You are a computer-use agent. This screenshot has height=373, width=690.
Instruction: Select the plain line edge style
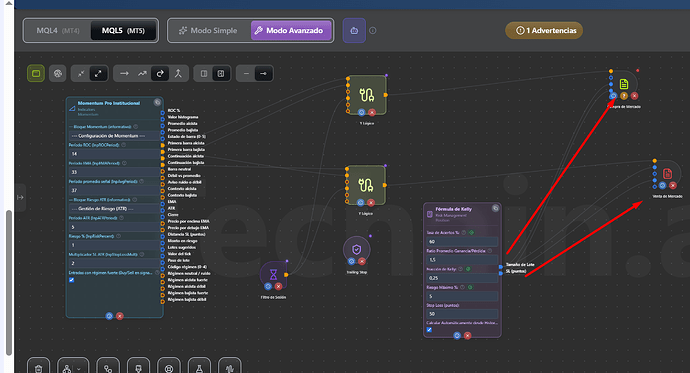(x=246, y=73)
